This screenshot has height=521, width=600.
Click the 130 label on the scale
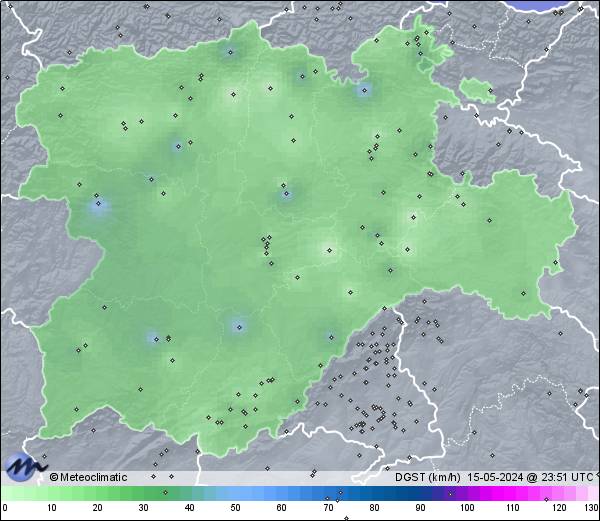[592, 508]
